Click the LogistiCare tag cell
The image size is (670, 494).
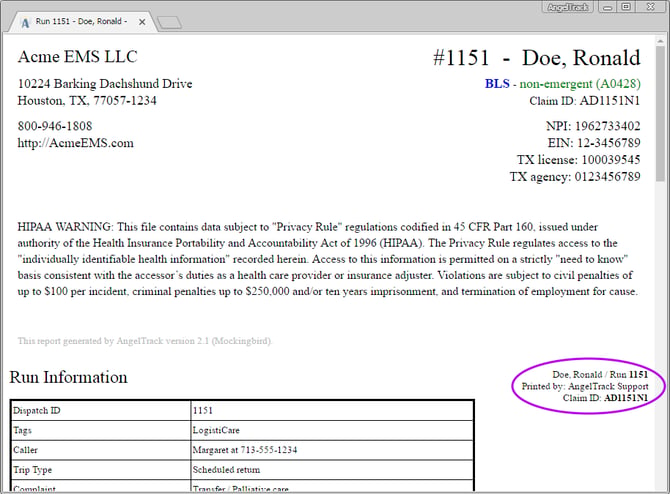point(332,430)
